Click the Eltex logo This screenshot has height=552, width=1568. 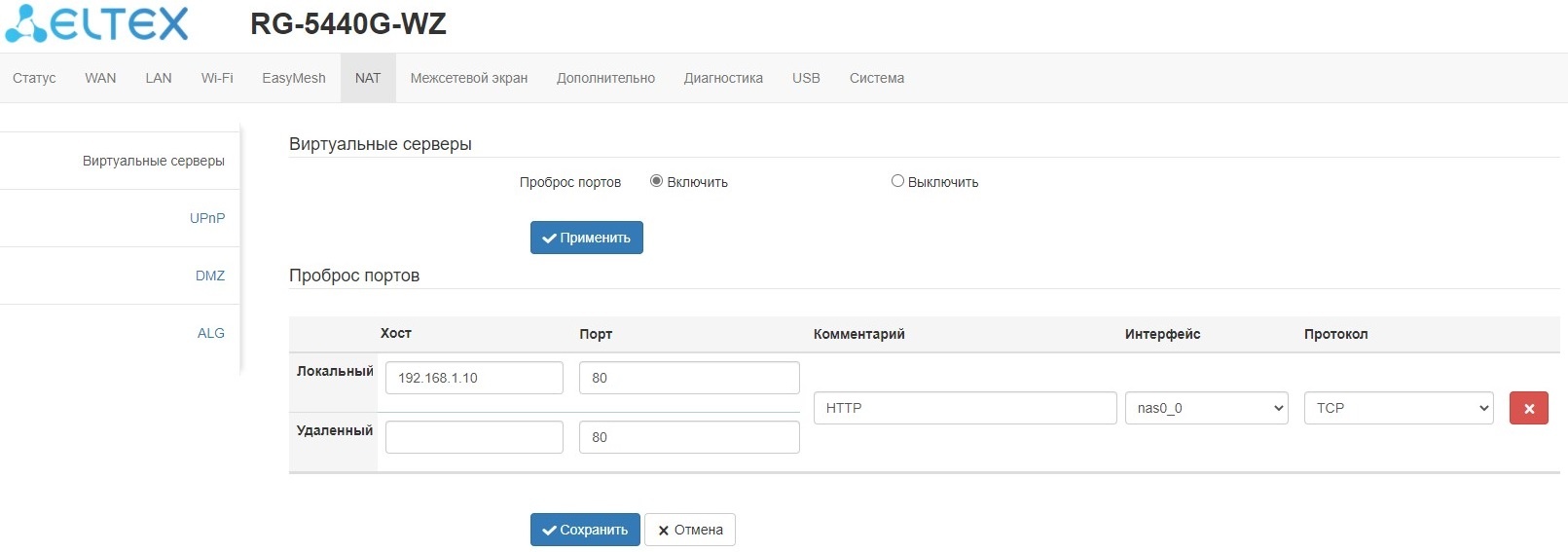click(97, 24)
